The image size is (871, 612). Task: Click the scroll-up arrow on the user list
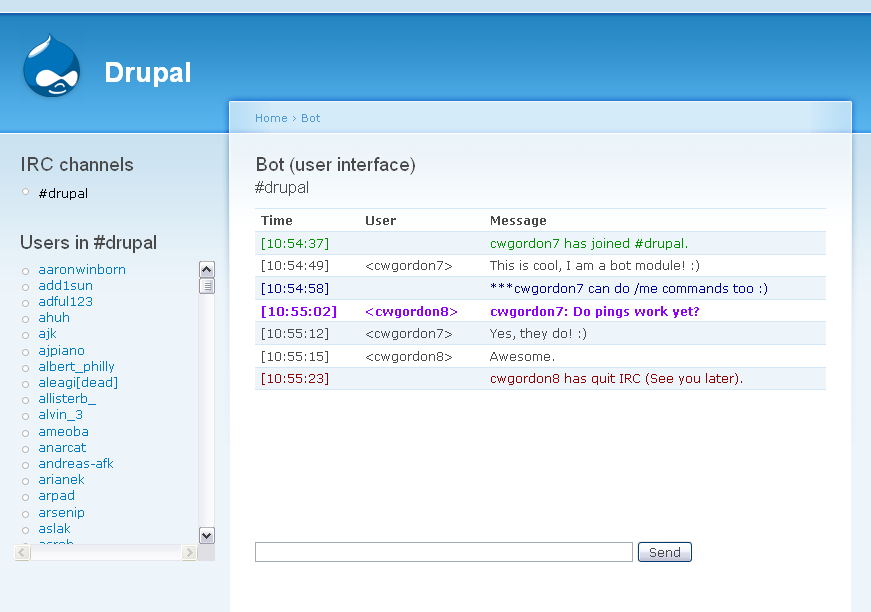click(x=206, y=268)
